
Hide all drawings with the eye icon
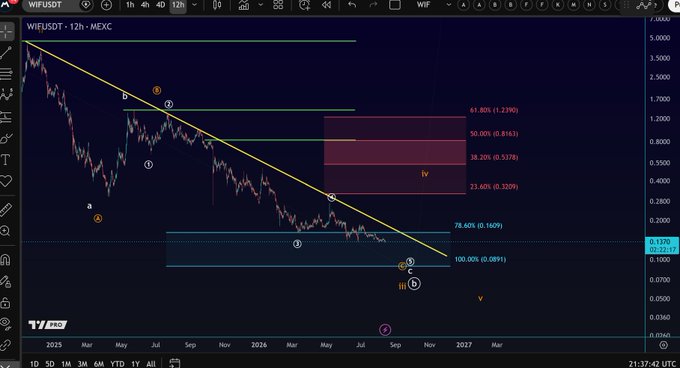(6, 323)
